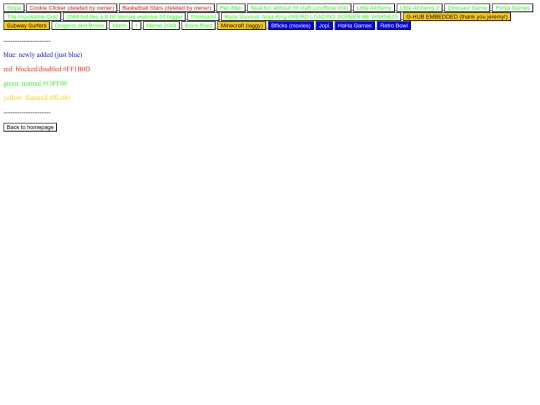The image size is (540, 405).
Task: Click 'yellow: featured' legend text
Action: click(x=37, y=98)
